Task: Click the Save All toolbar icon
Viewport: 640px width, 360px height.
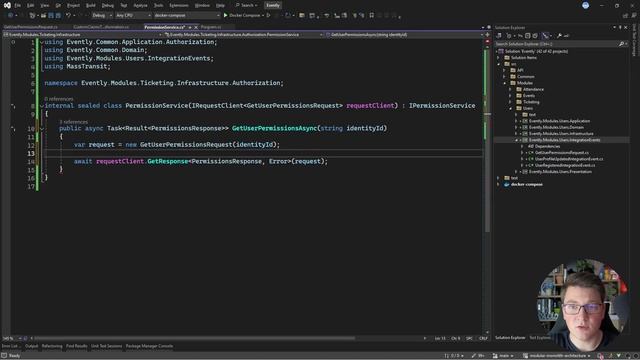Action: coord(58,16)
